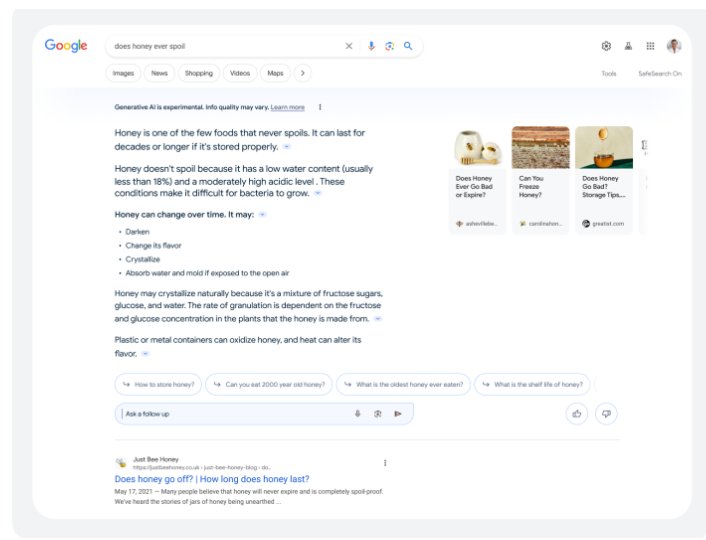Open the settings gear icon
706x540 pixels.
click(x=606, y=46)
